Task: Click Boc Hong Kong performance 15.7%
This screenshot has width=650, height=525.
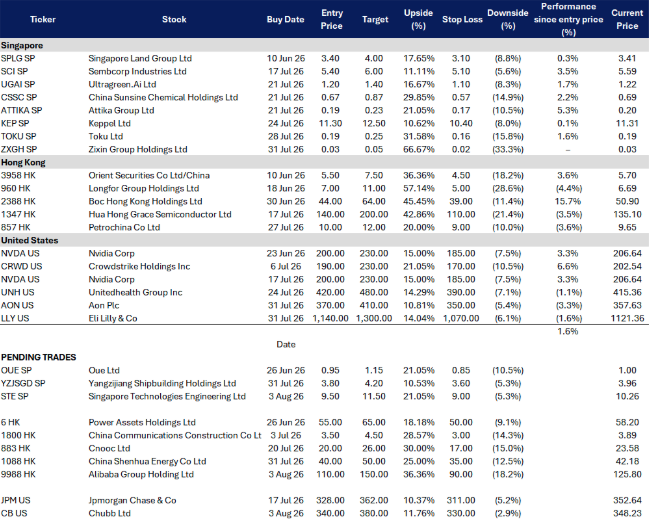Action: 568,202
